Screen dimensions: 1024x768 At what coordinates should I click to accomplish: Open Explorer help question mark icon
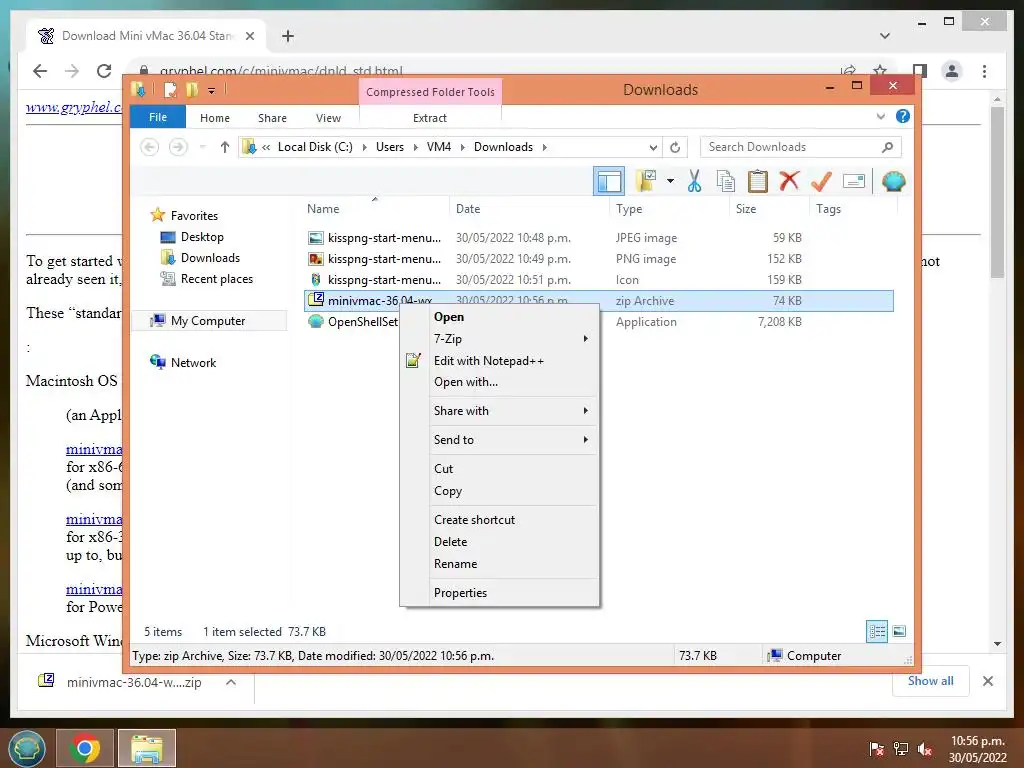coord(903,116)
